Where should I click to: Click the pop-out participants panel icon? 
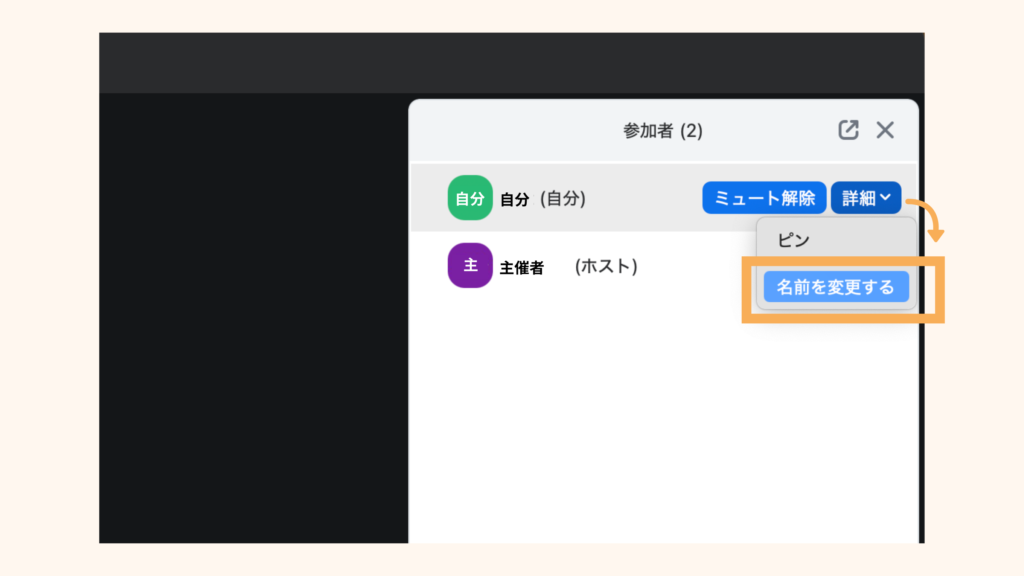(849, 130)
